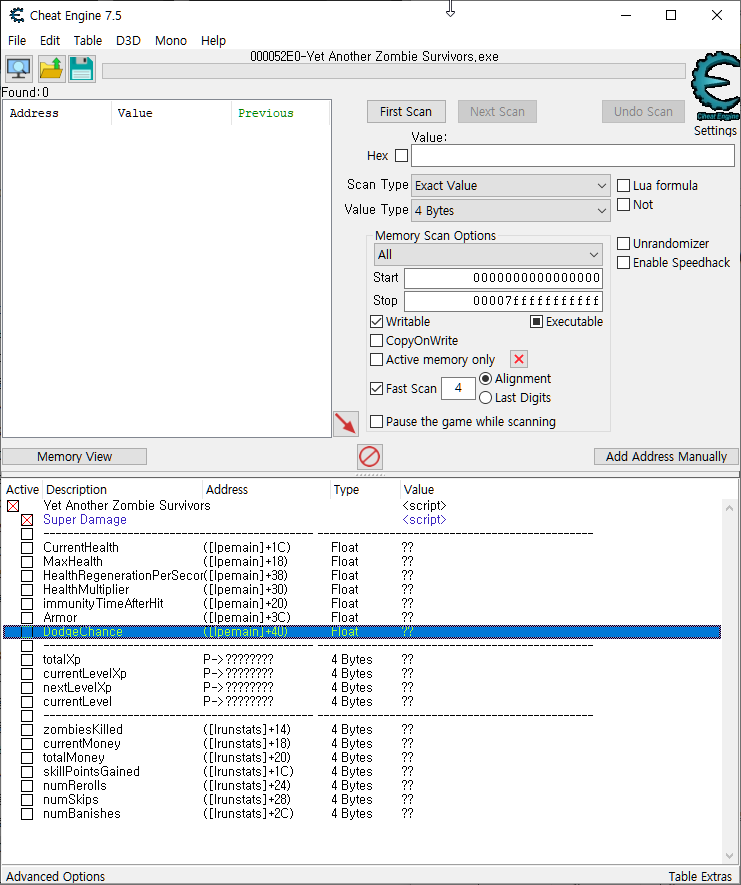Activate the currentMoney entry checkbox
Image resolution: width=741 pixels, height=885 pixels.
click(27, 744)
